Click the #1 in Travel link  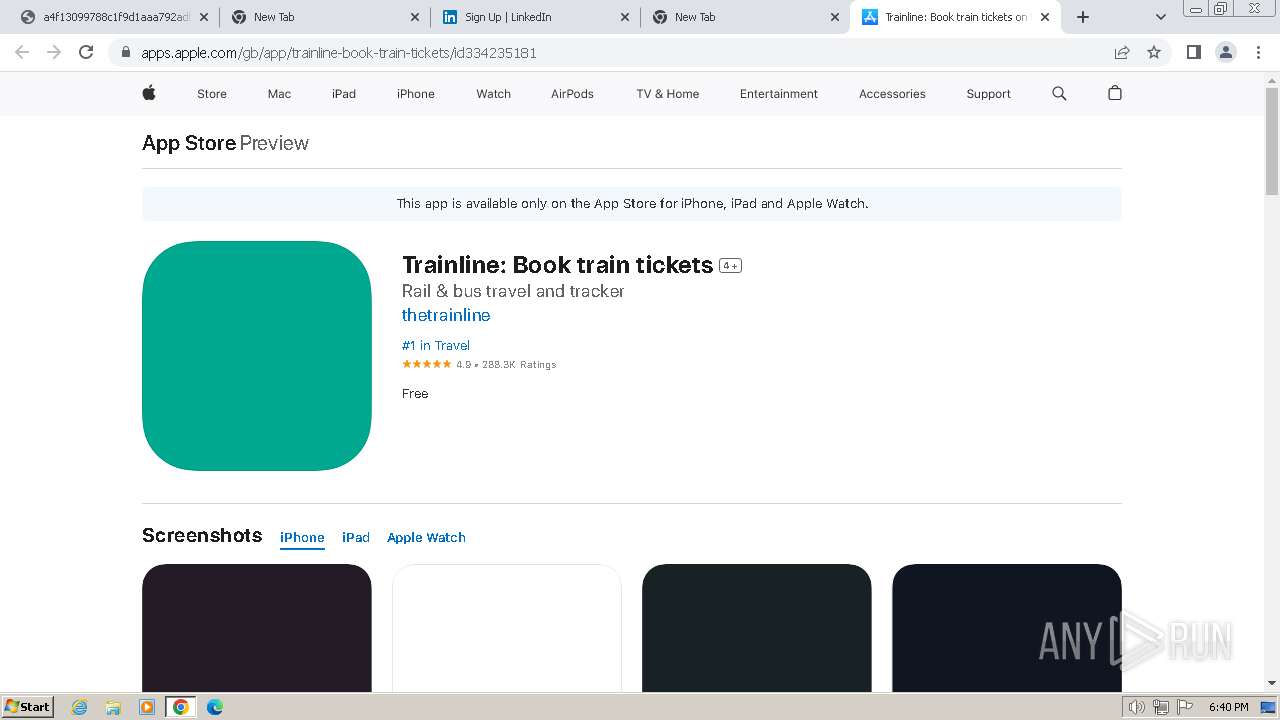click(x=436, y=345)
